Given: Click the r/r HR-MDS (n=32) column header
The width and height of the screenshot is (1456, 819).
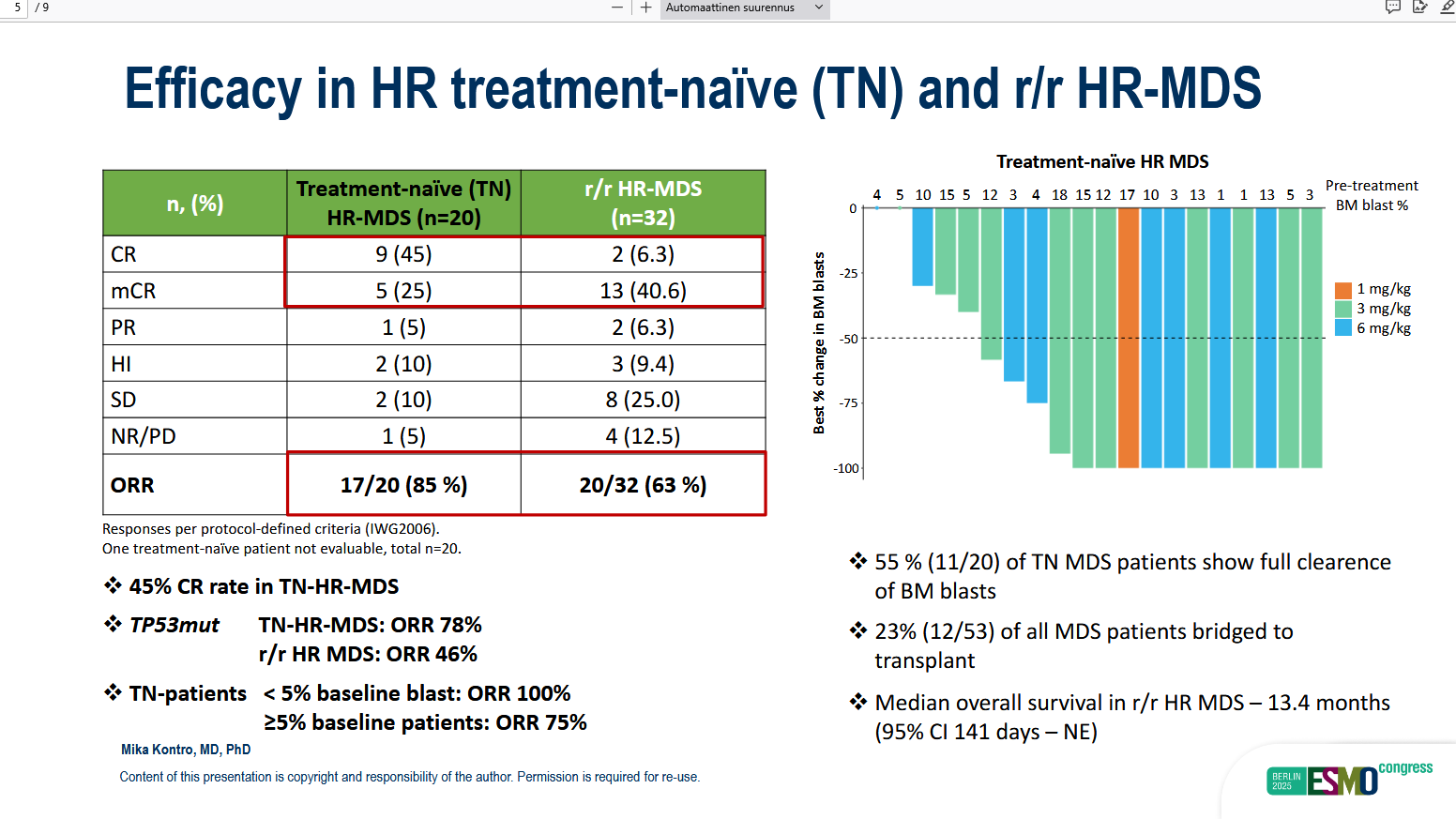Looking at the screenshot, I should (643, 203).
